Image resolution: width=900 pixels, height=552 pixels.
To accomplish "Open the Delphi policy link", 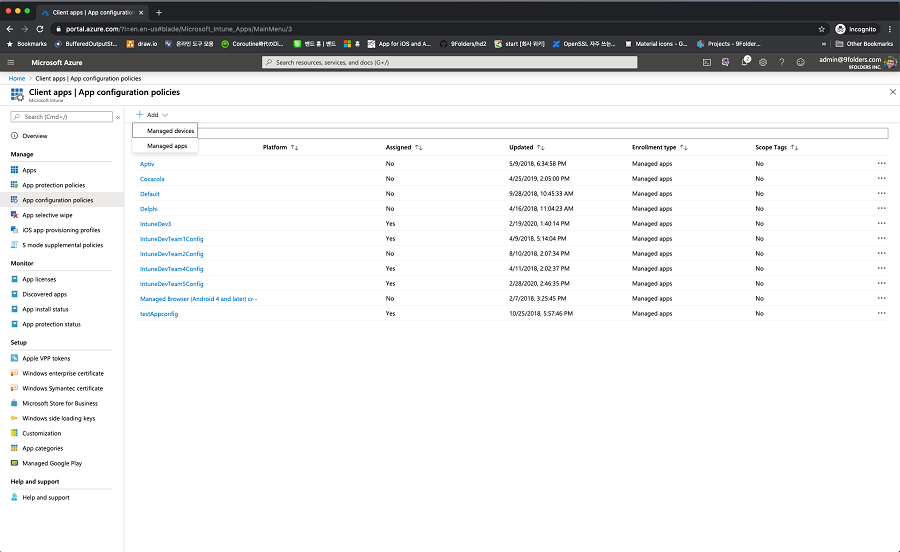I will (149, 209).
